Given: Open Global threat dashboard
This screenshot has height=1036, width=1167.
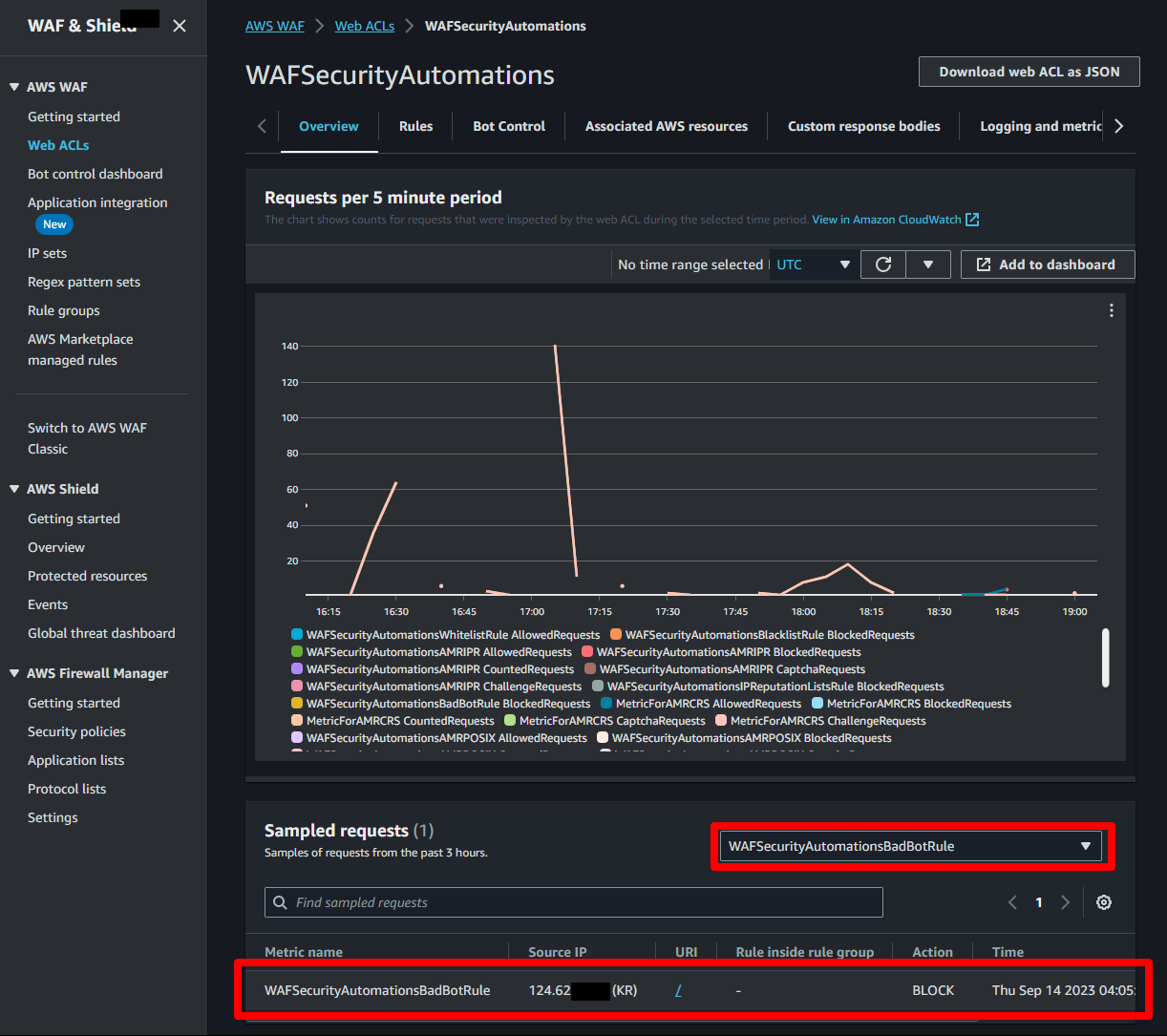Looking at the screenshot, I should (x=101, y=633).
